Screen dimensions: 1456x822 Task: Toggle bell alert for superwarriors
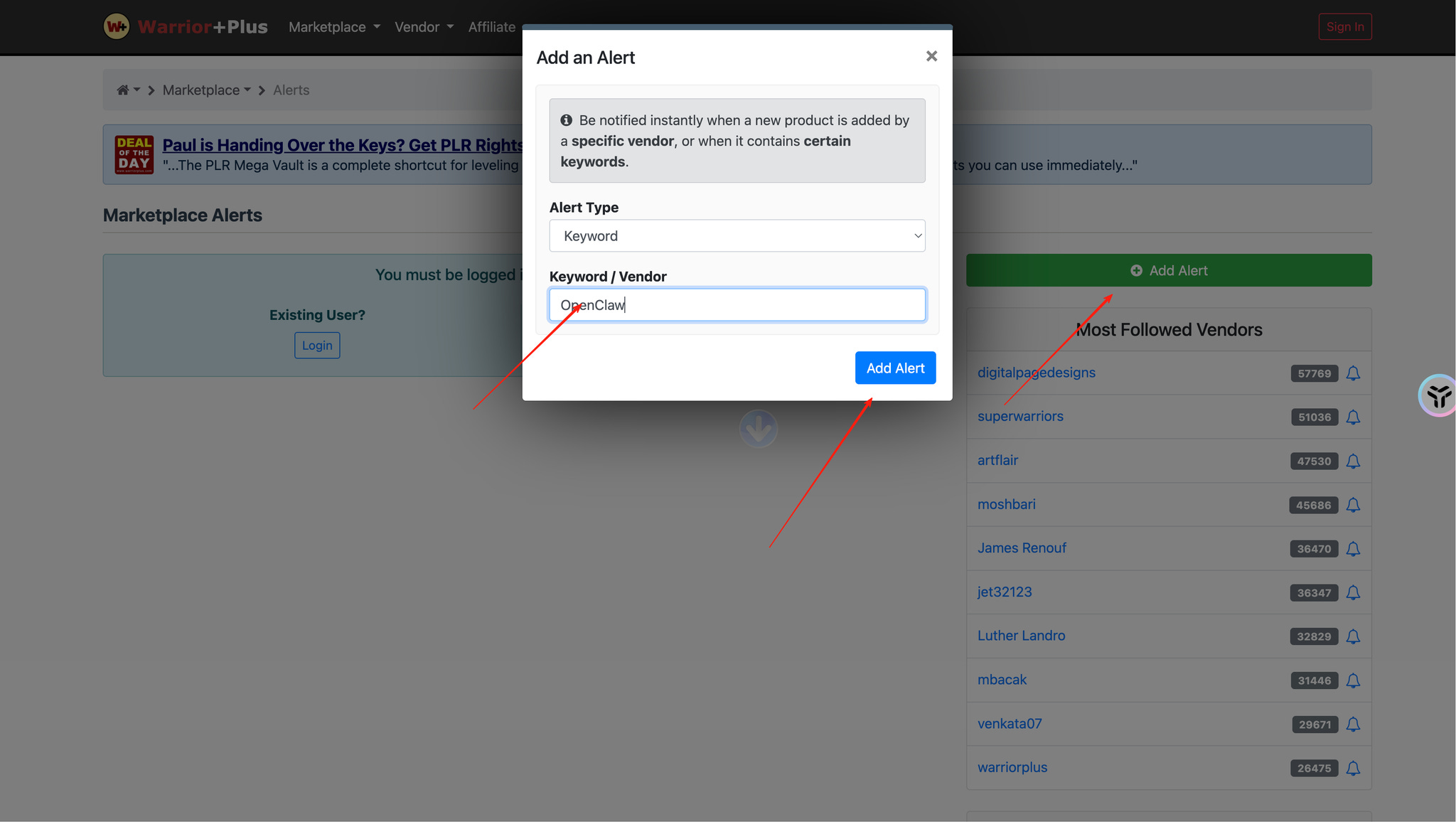tap(1353, 417)
